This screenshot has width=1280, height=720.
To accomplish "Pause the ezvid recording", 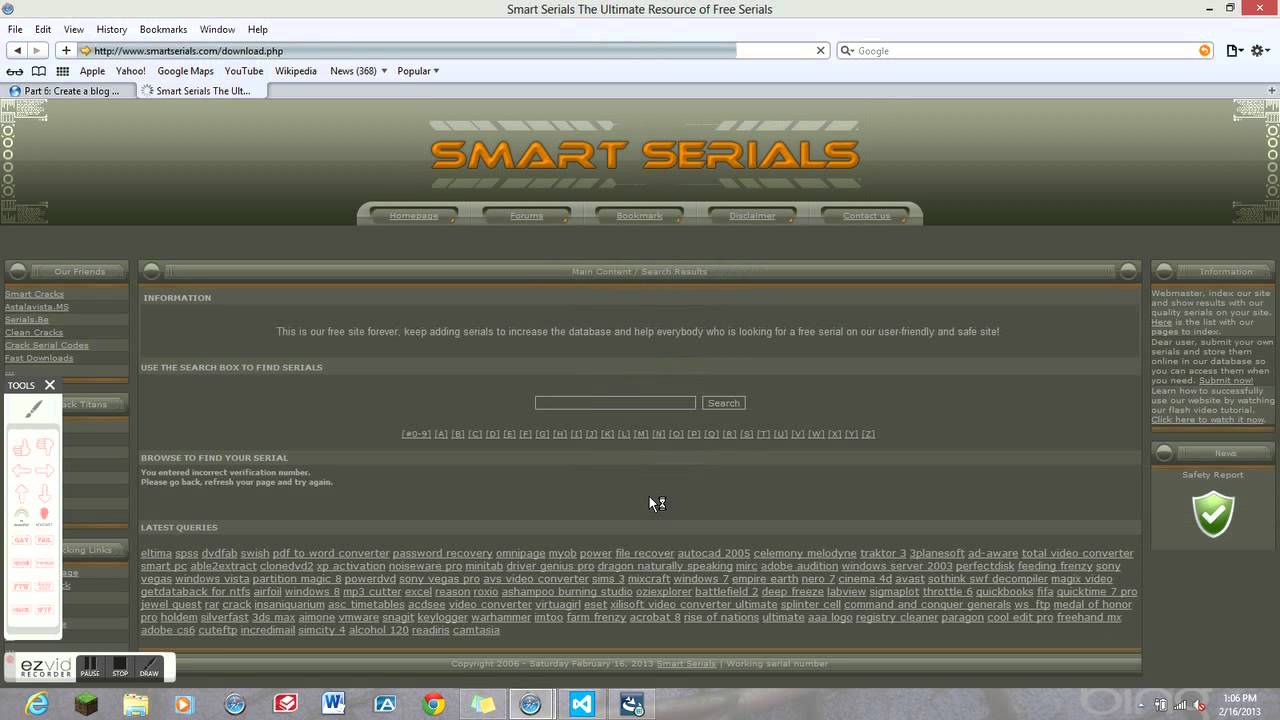I will point(90,667).
